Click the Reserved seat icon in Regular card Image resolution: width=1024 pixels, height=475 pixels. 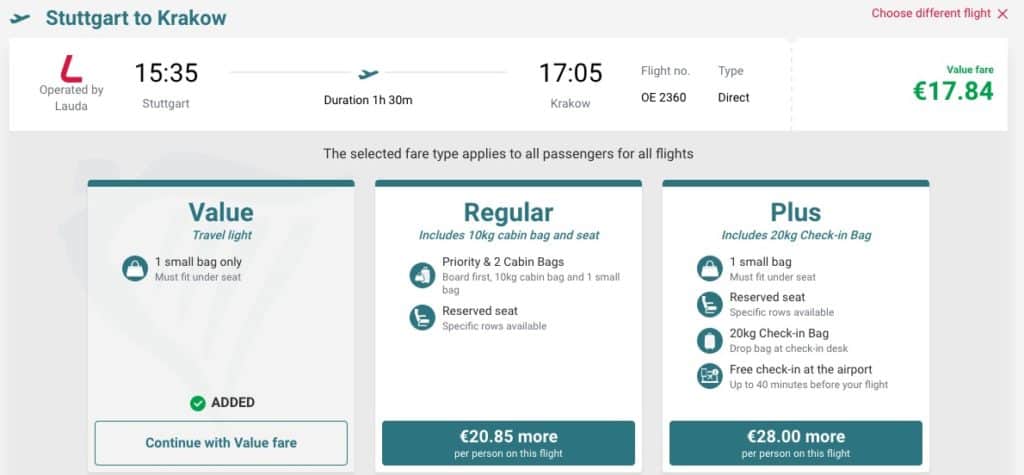423,318
